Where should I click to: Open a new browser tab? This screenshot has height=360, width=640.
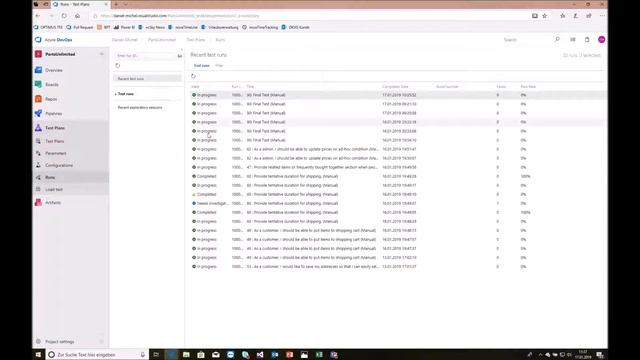116,4
